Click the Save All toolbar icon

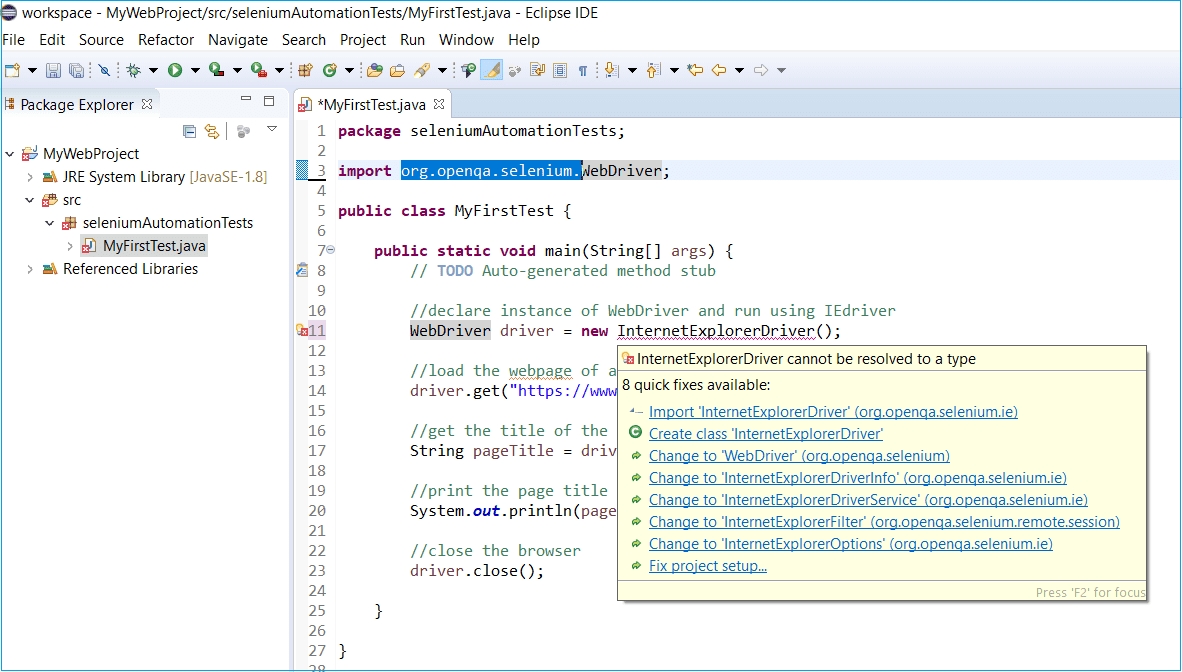pyautogui.click(x=76, y=70)
